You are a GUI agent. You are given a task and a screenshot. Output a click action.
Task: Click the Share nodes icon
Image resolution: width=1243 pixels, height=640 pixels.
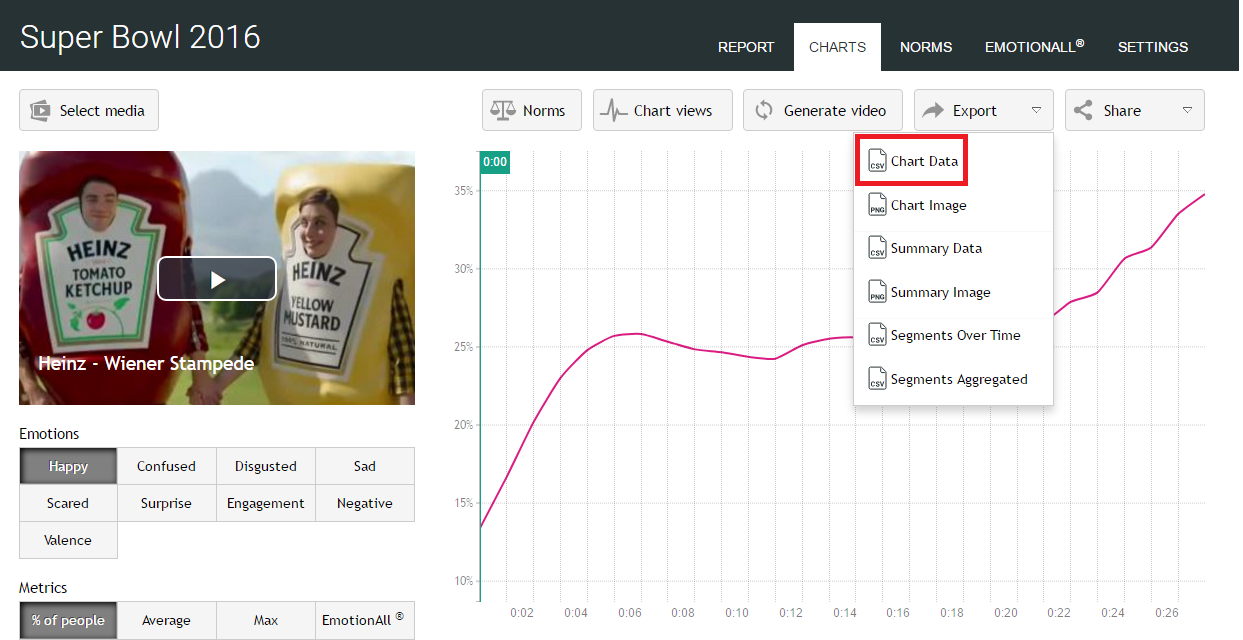(1083, 111)
